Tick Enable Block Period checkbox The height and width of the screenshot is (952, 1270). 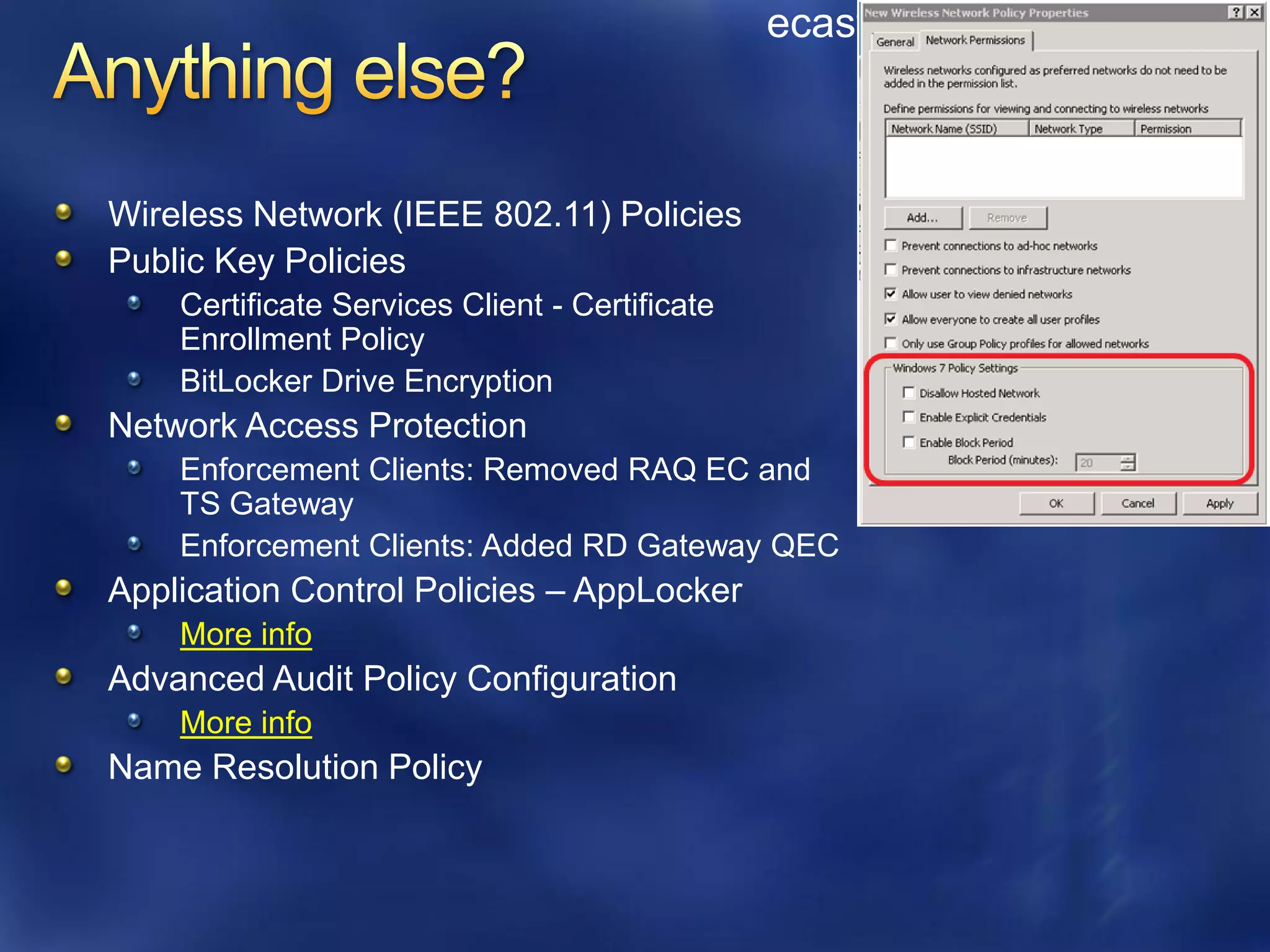click(x=909, y=442)
